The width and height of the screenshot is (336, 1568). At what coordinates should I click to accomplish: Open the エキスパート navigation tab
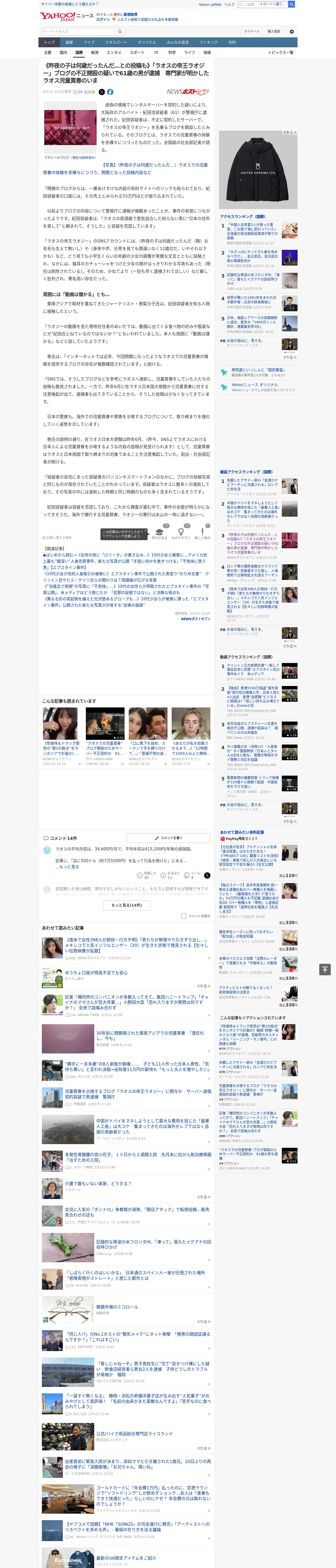click(x=116, y=43)
